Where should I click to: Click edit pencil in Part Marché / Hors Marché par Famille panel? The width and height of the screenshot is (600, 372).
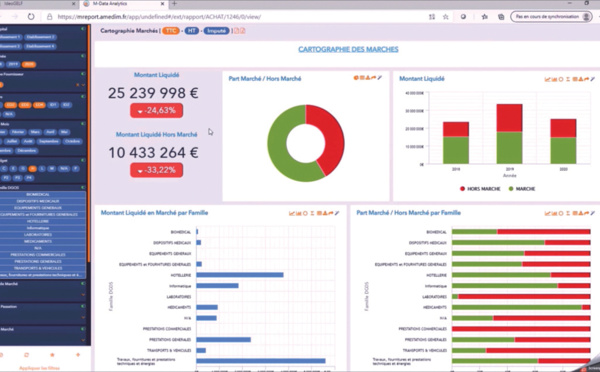[593, 213]
